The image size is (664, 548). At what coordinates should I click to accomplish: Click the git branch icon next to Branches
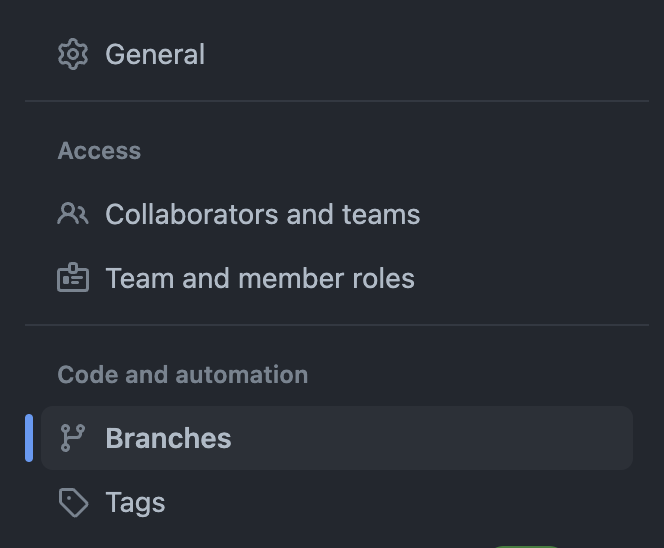pos(73,438)
